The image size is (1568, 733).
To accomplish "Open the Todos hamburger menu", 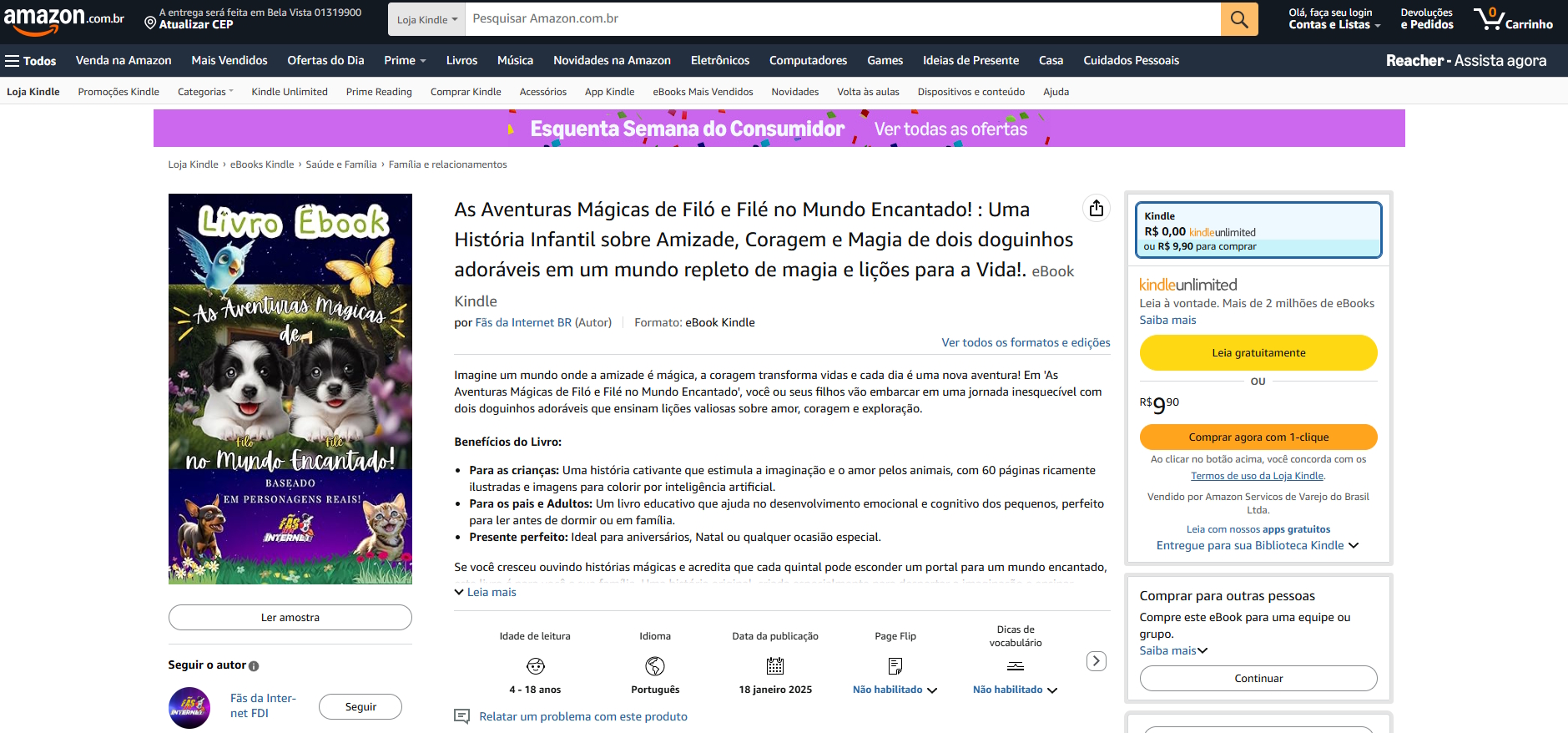I will pos(30,61).
